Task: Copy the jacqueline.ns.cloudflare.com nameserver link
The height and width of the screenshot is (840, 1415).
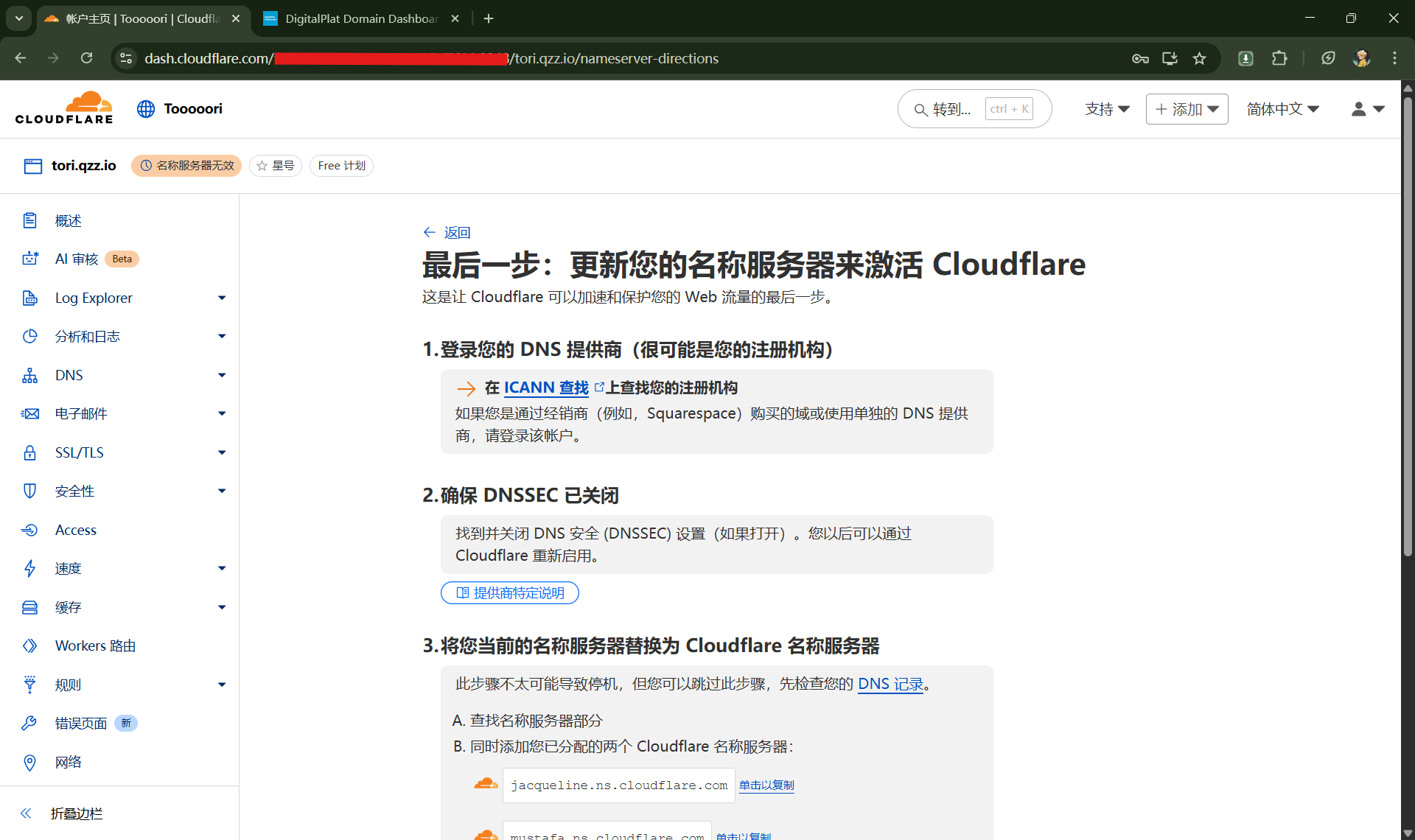Action: coord(766,785)
